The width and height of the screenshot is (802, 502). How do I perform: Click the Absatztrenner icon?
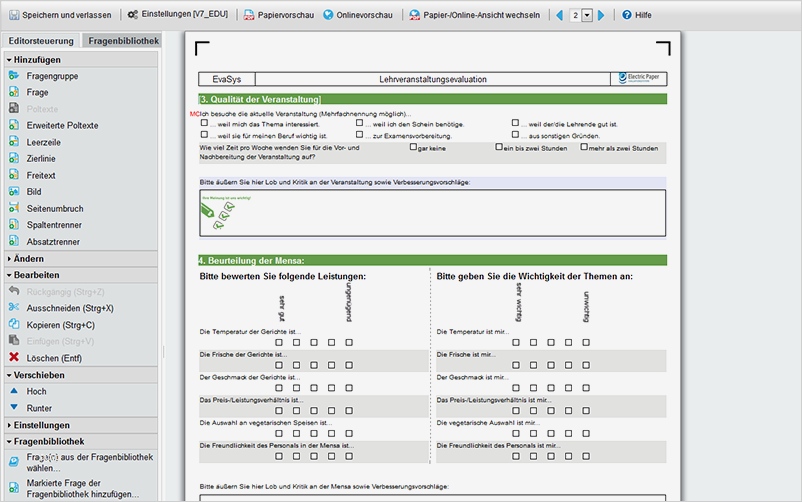click(x=14, y=241)
